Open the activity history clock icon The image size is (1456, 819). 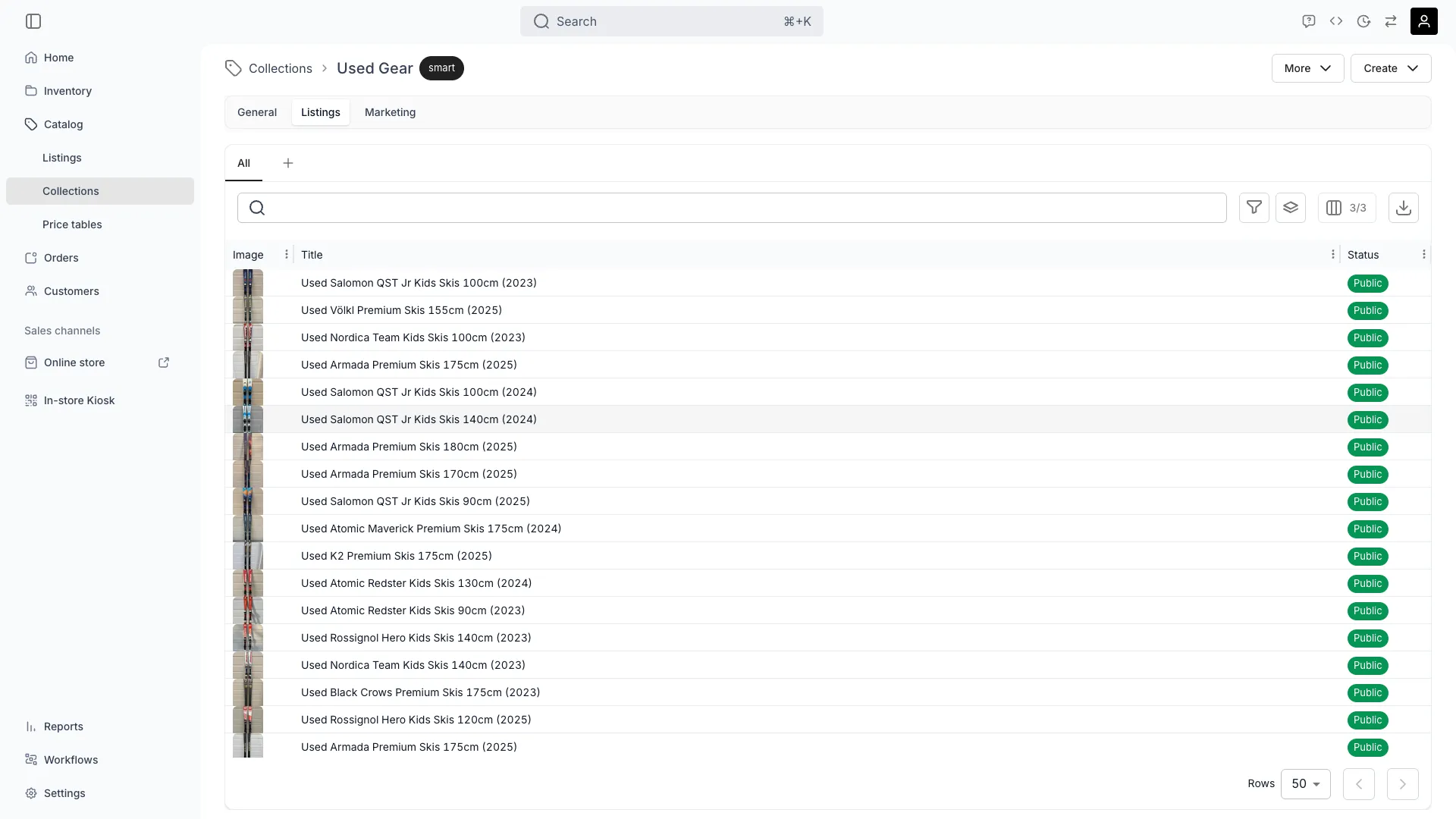coord(1363,21)
